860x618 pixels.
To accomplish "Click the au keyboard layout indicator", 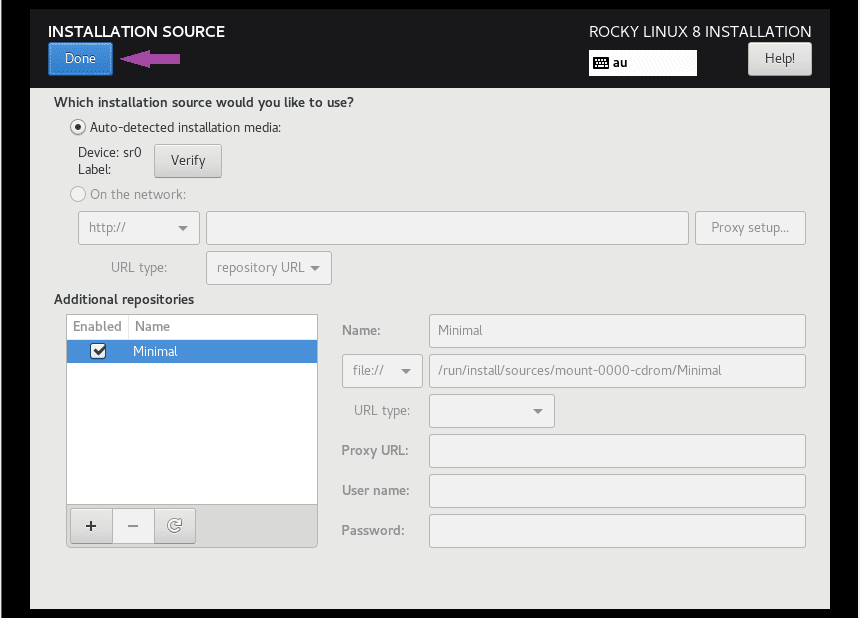I will coord(642,63).
